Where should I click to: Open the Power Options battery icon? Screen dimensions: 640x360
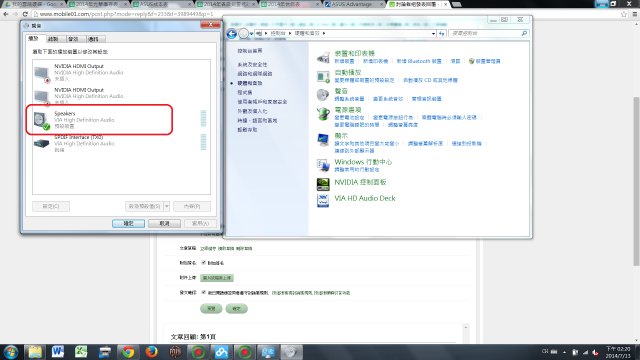pos(323,113)
